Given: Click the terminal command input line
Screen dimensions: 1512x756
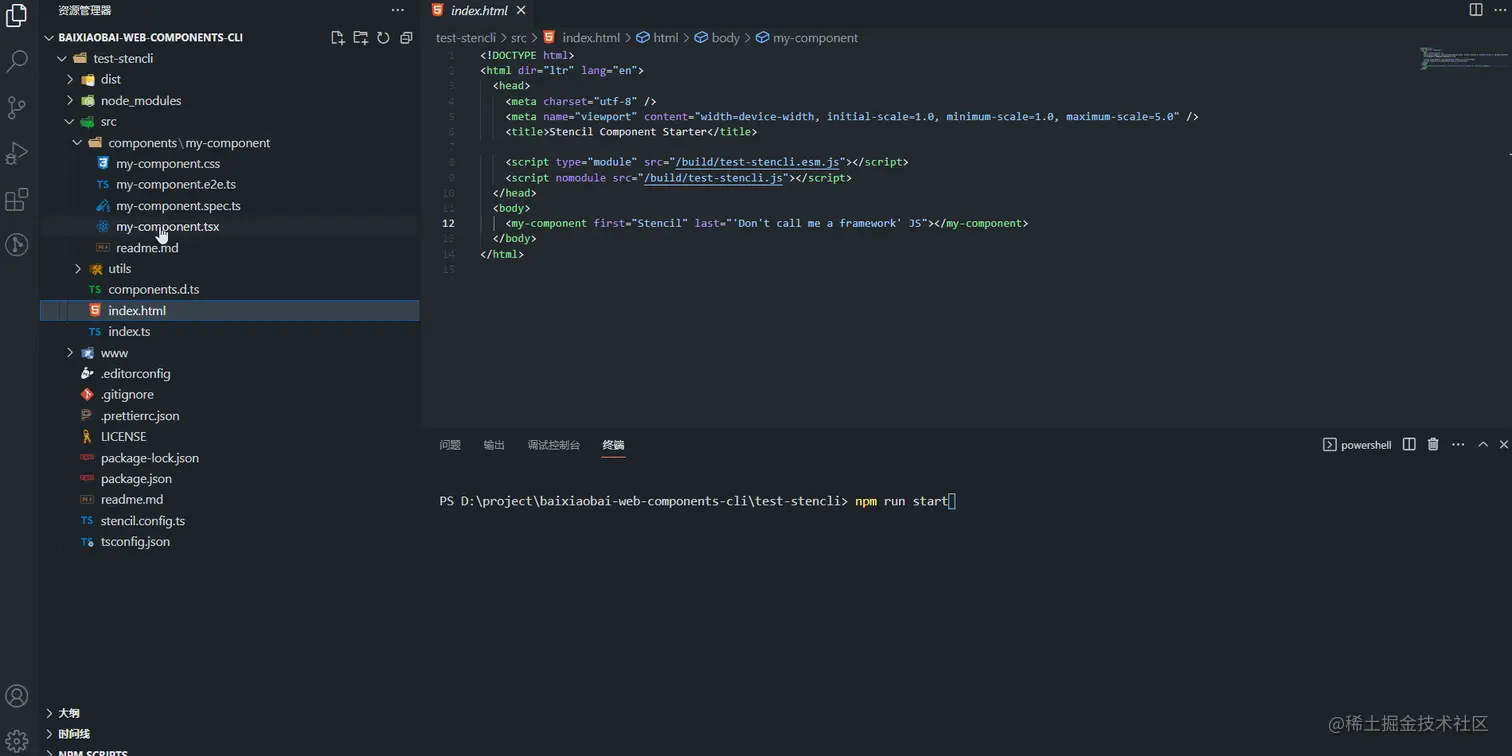Looking at the screenshot, I should pyautogui.click(x=698, y=501).
